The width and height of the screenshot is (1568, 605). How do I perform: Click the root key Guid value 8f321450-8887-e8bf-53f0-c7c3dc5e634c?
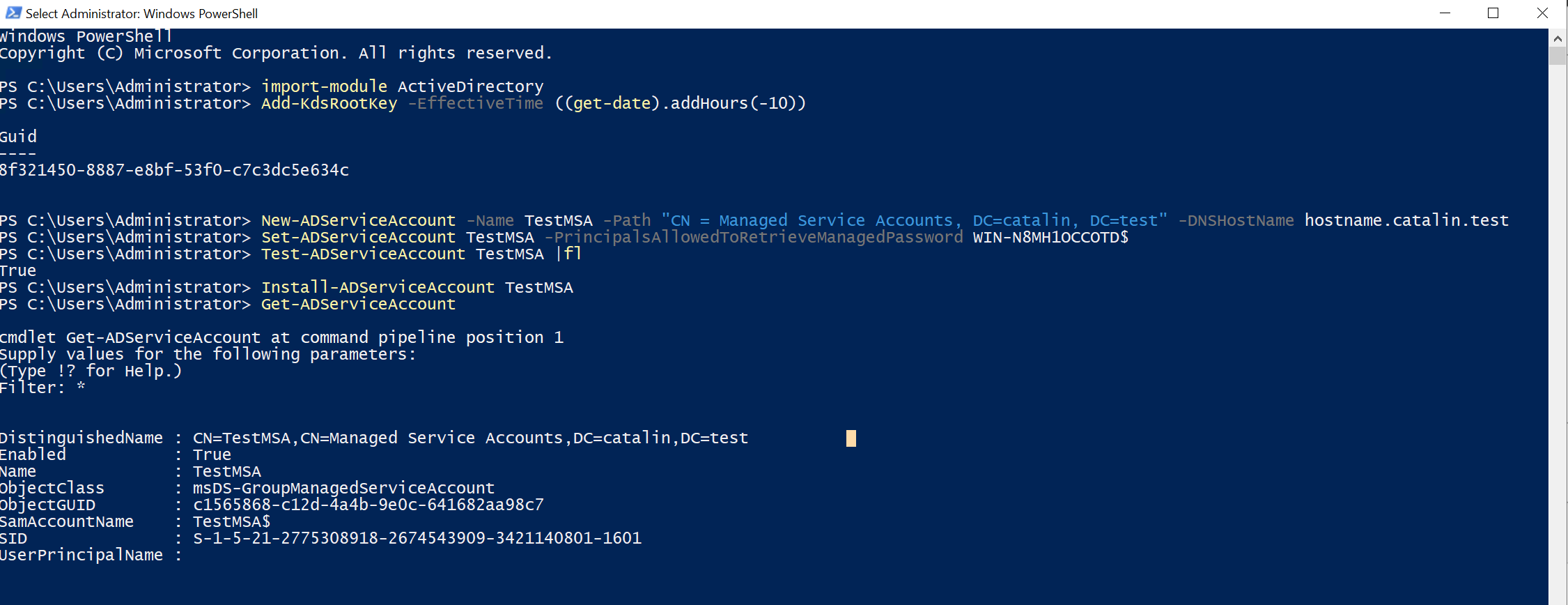[x=174, y=170]
